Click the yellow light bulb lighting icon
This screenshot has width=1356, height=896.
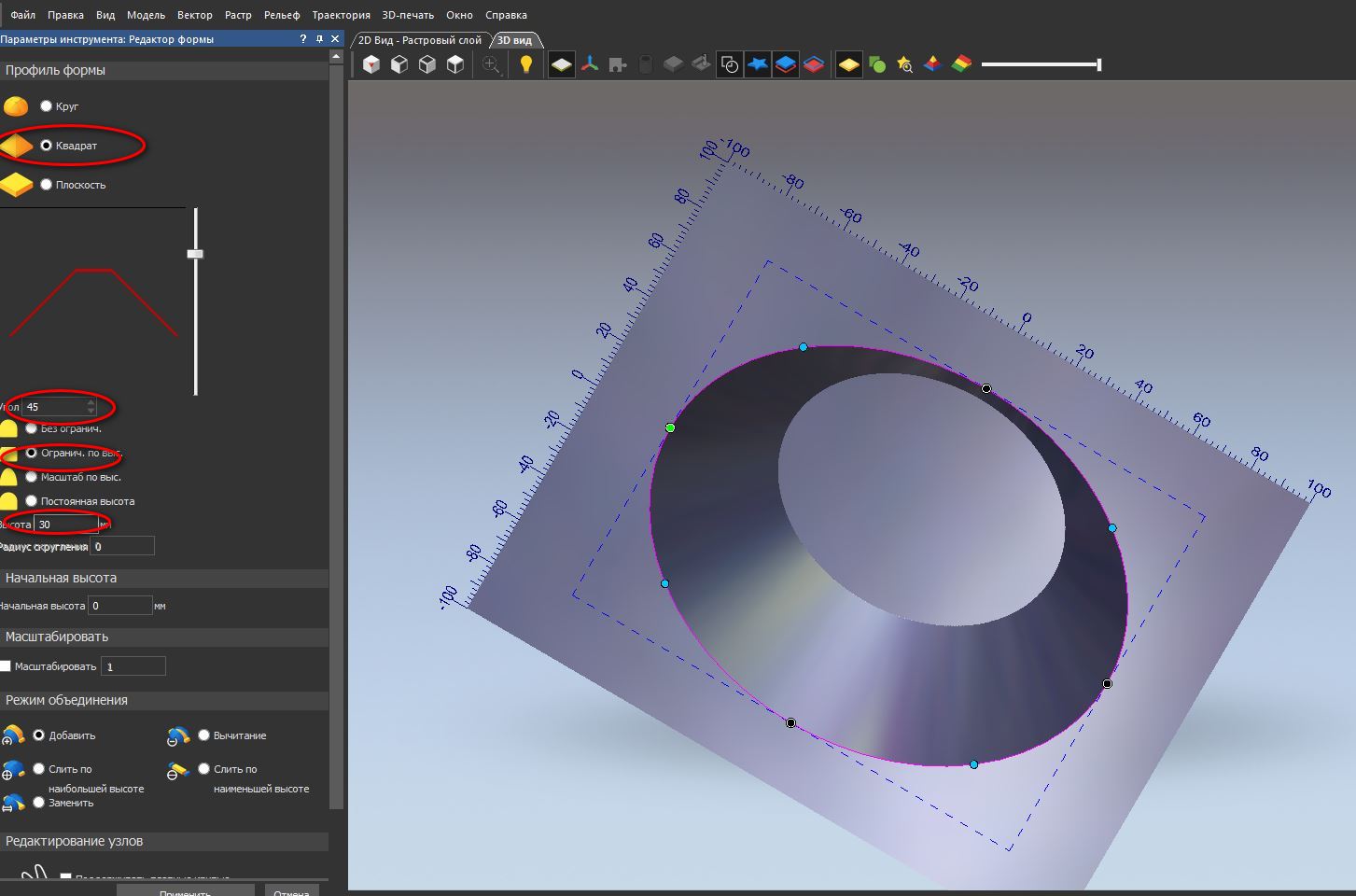point(526,64)
